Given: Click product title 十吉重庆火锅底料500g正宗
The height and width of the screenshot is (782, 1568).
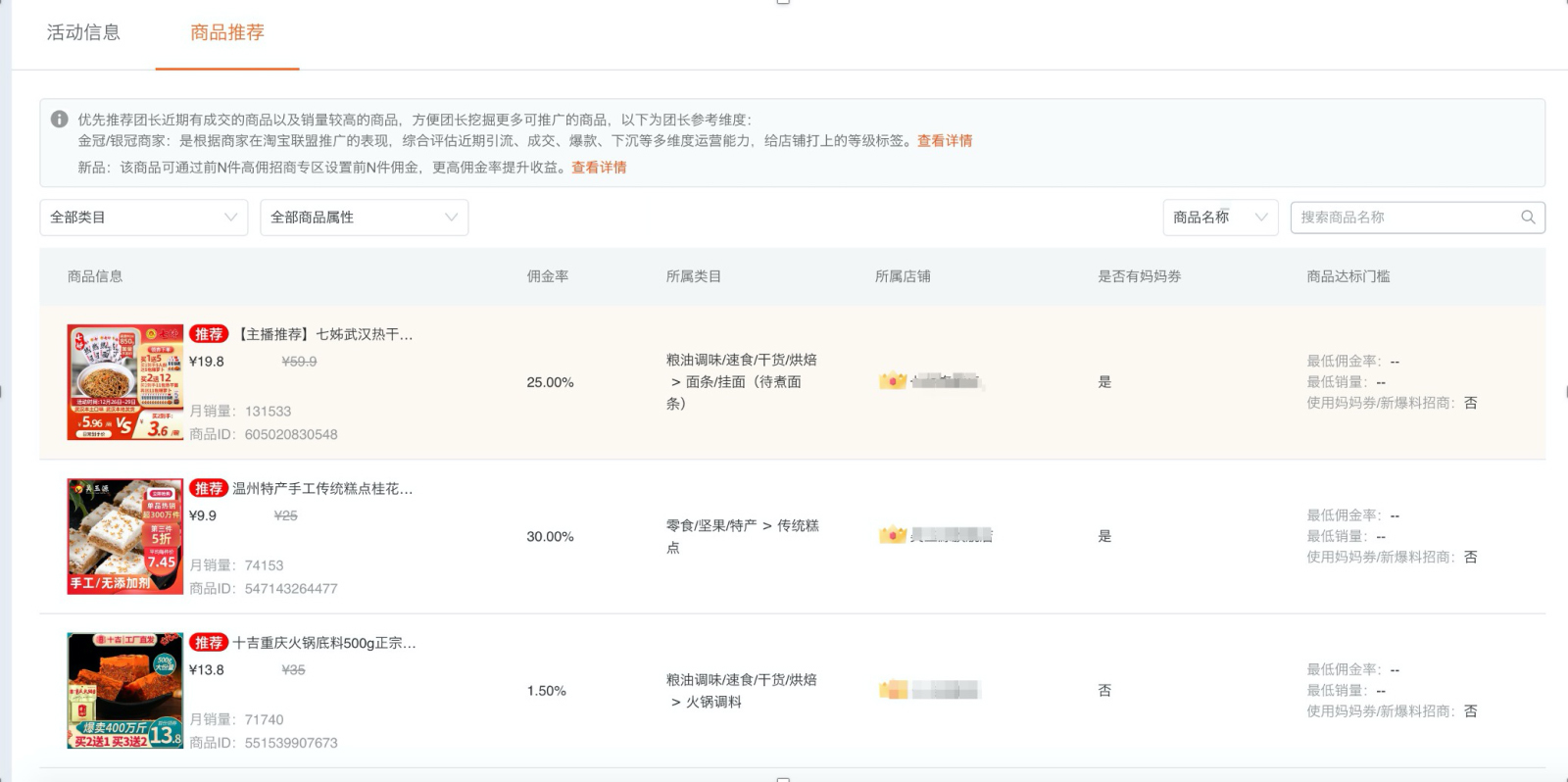Looking at the screenshot, I should pos(324,643).
